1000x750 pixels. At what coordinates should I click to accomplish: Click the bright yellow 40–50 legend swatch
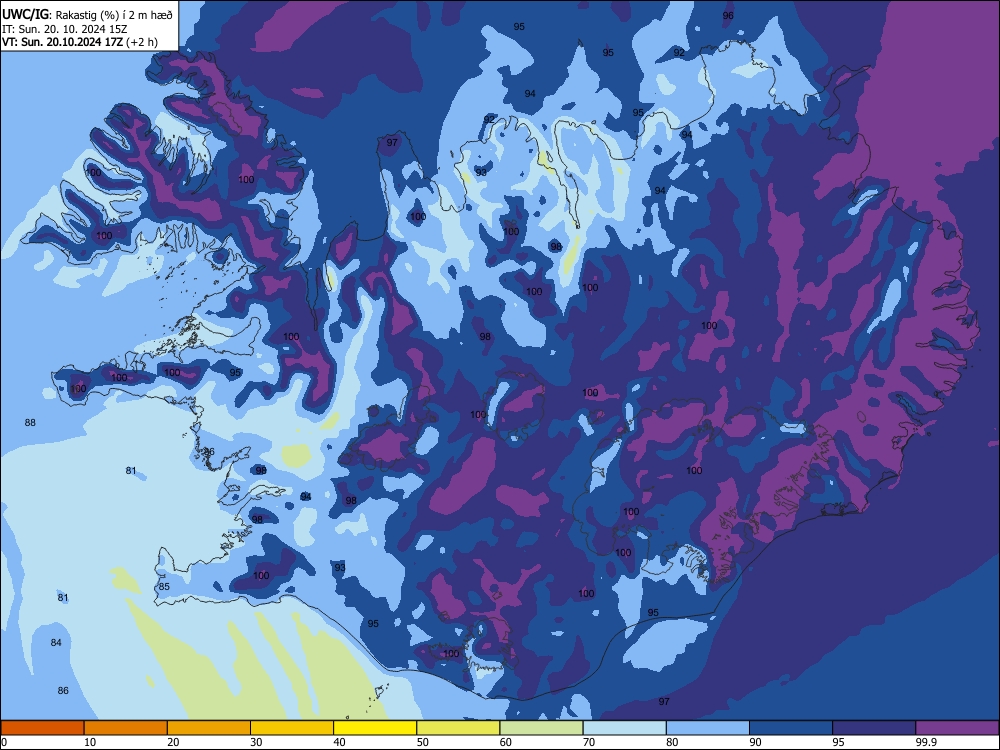[x=375, y=728]
